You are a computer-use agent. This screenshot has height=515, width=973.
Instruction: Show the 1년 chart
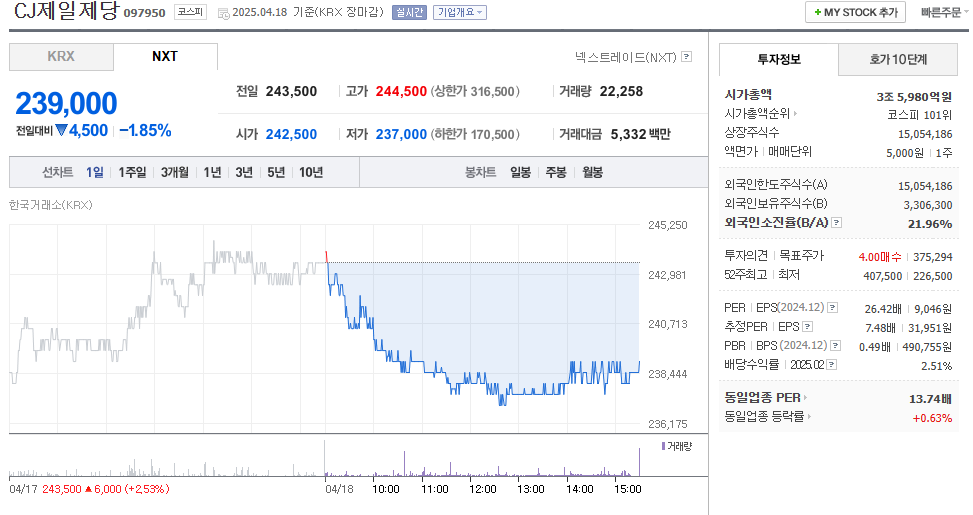(212, 172)
